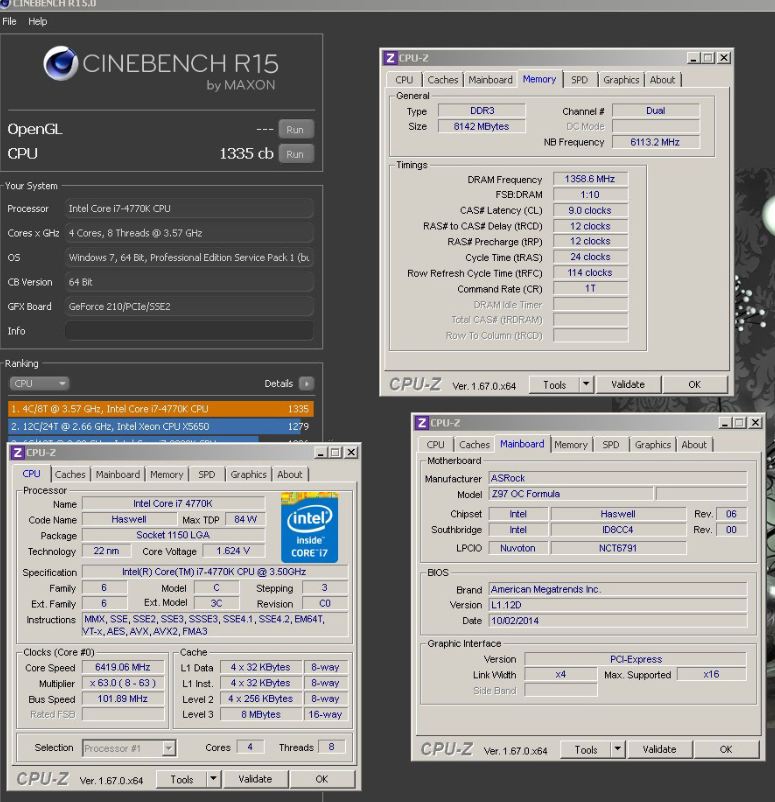Click the Z97 OC Formula model field
The image size is (775, 802).
571,494
